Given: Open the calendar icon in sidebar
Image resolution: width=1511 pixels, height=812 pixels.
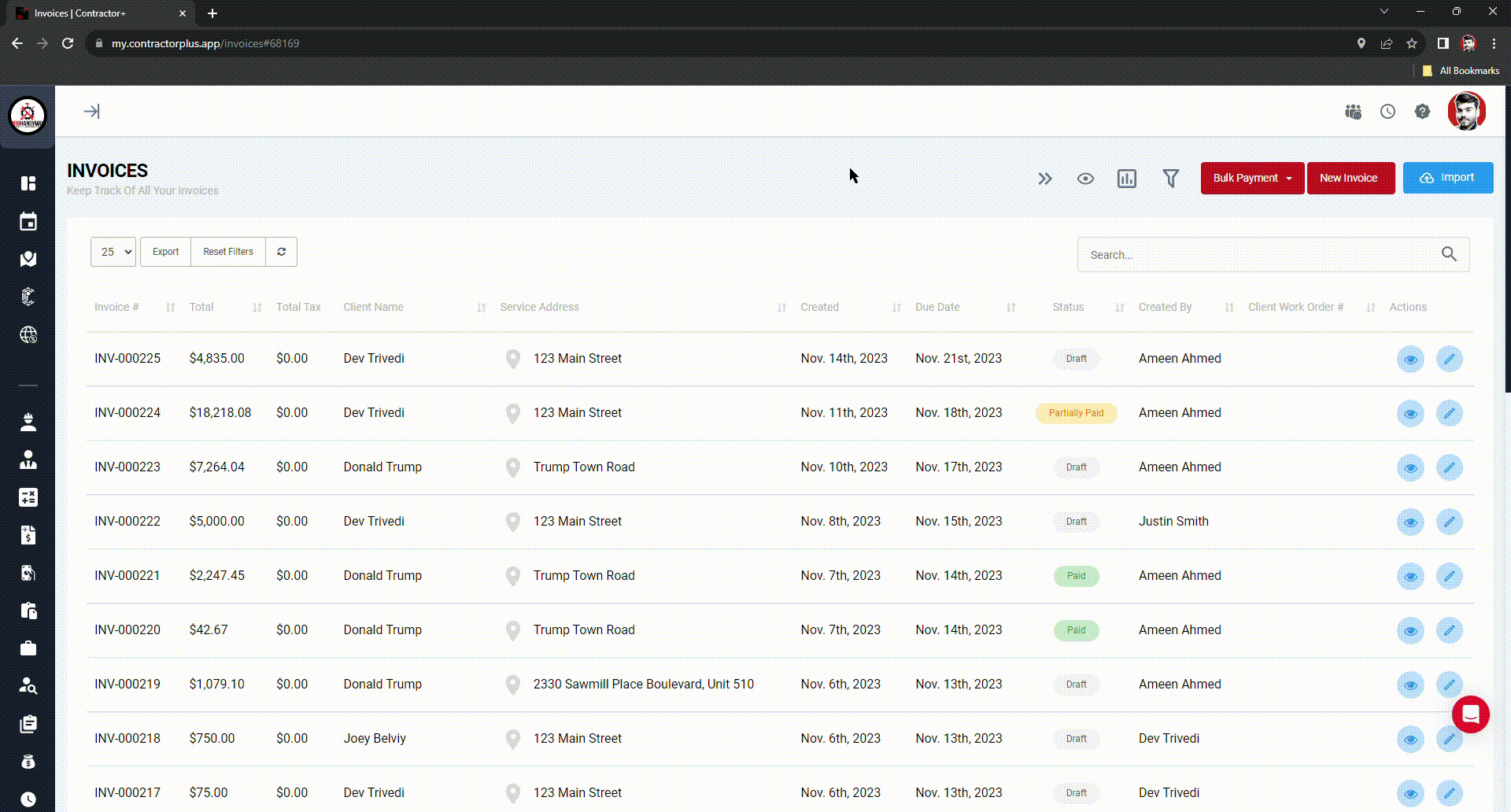Looking at the screenshot, I should [x=28, y=222].
